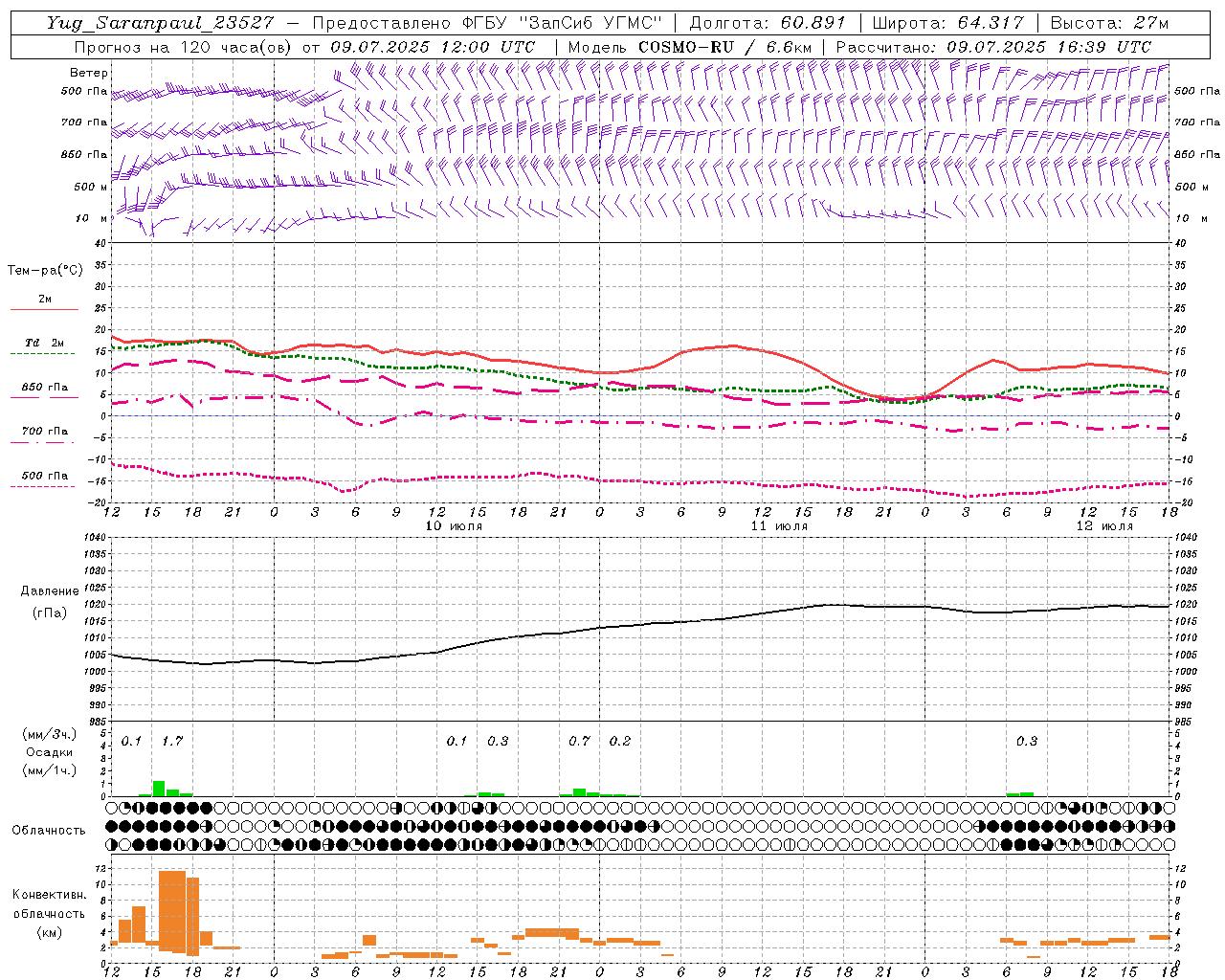Click forecast start time 09.07.2025 12:00 UTC
1225x980 pixels.
point(433,47)
